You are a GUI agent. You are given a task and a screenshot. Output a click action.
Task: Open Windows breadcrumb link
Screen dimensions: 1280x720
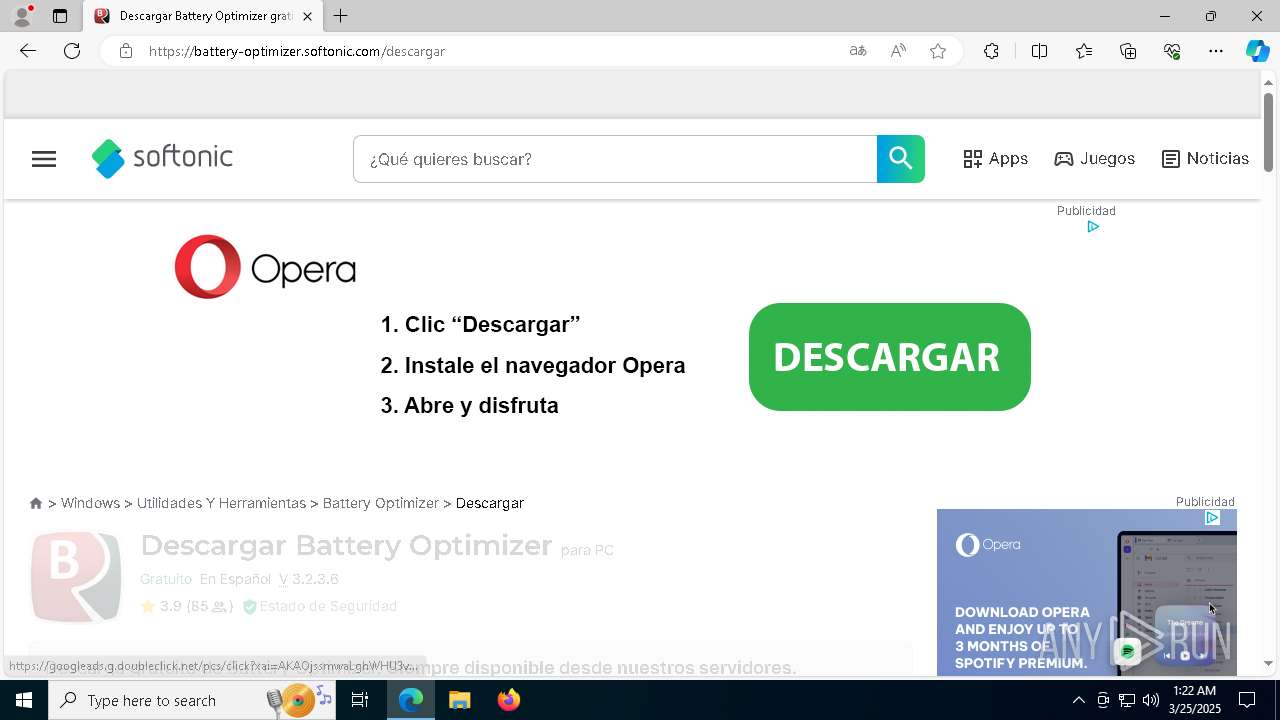[x=90, y=503]
